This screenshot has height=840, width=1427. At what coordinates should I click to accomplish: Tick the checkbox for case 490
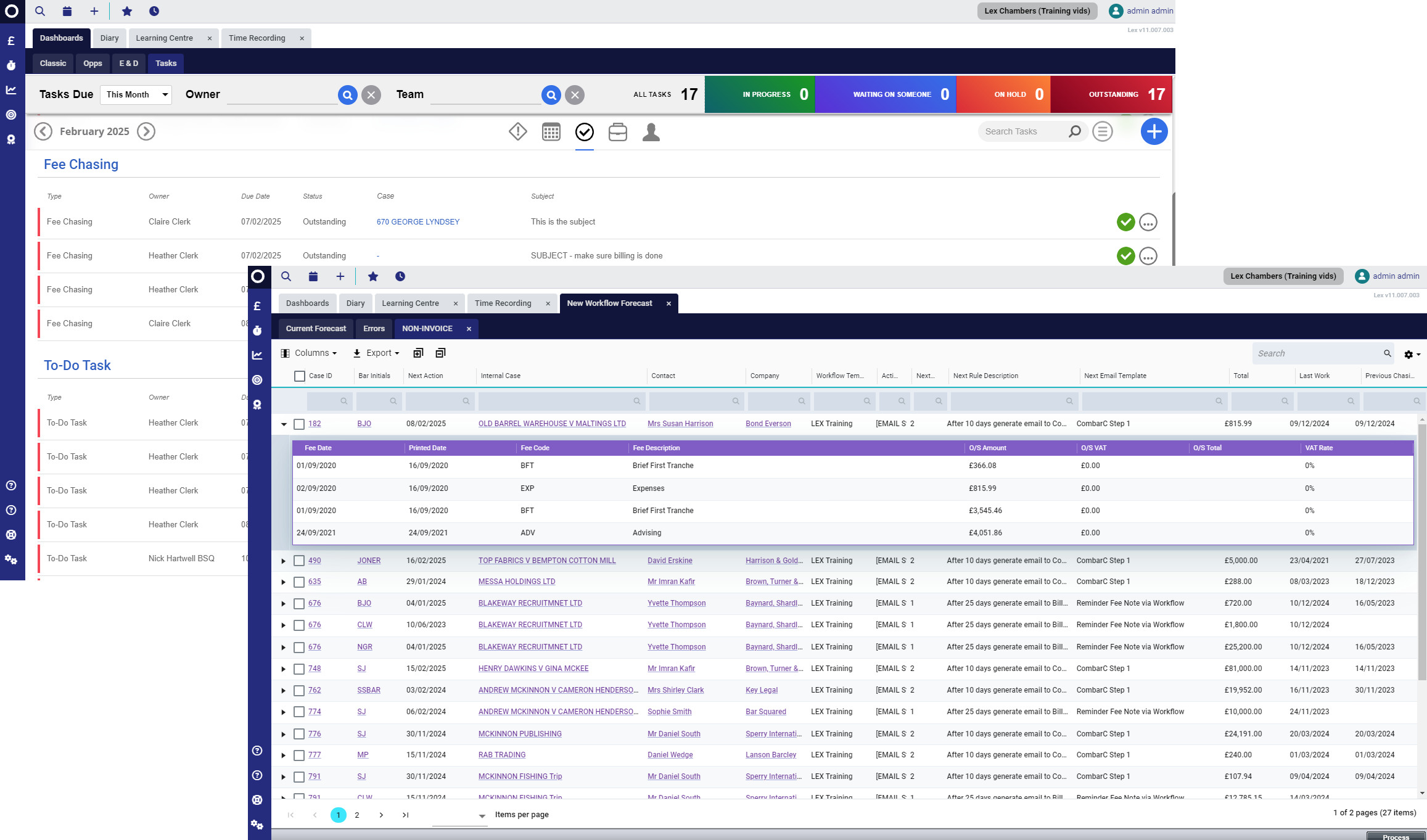point(299,561)
